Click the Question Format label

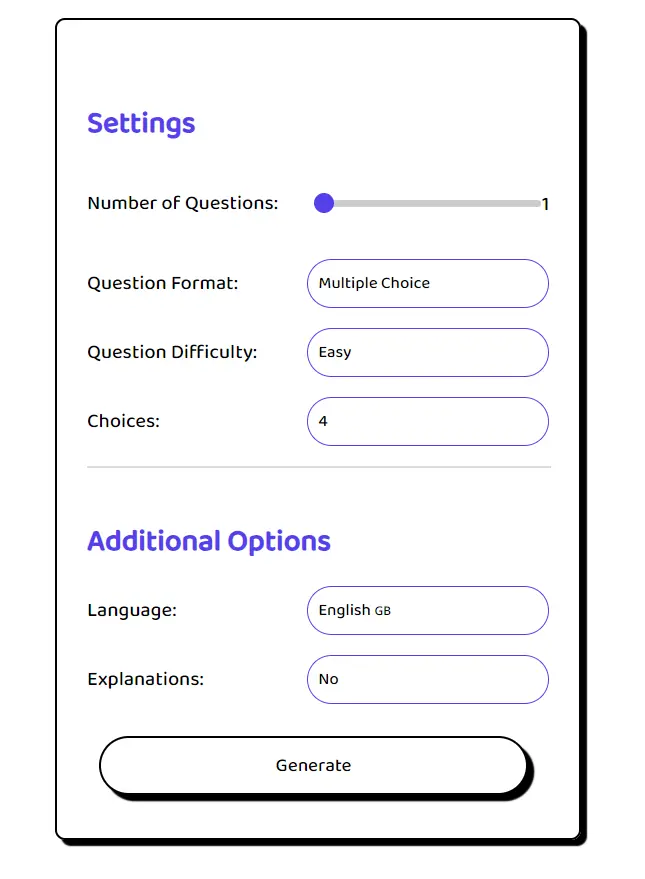tap(162, 283)
